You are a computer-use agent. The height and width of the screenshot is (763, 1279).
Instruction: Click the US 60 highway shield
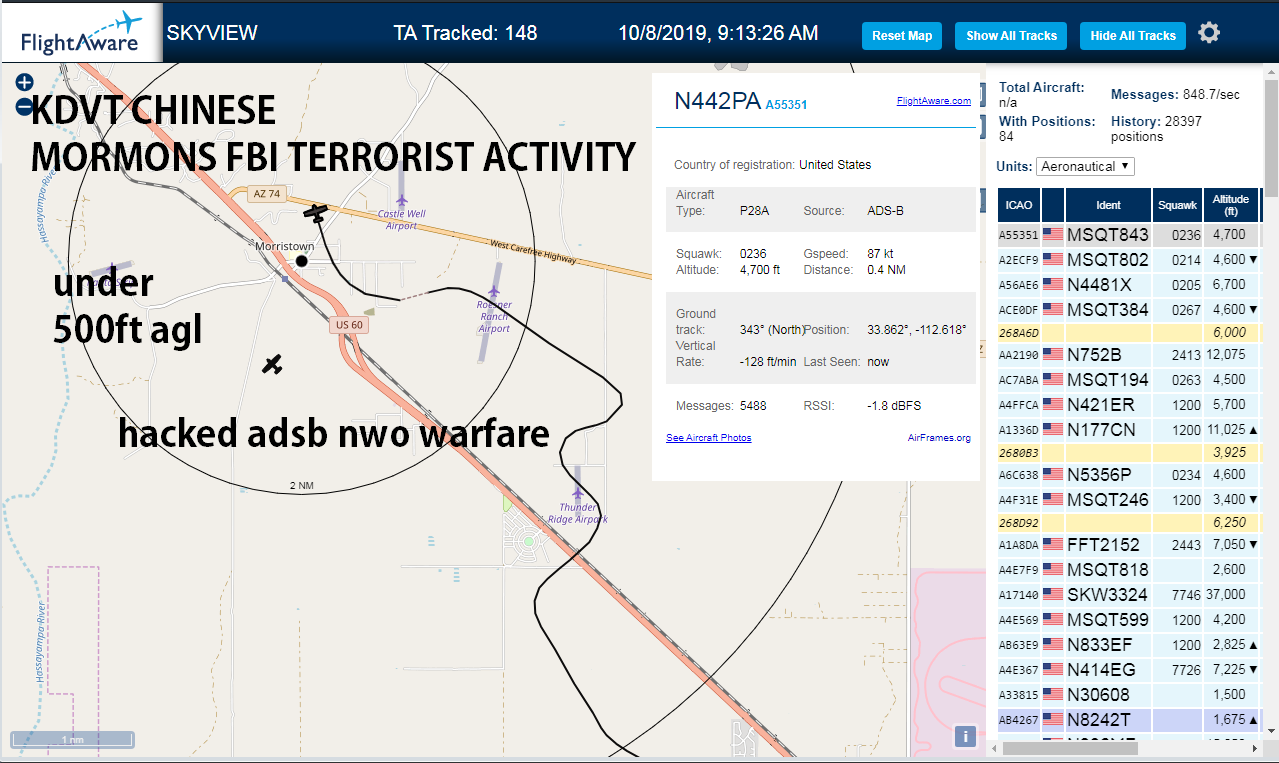coord(347,326)
